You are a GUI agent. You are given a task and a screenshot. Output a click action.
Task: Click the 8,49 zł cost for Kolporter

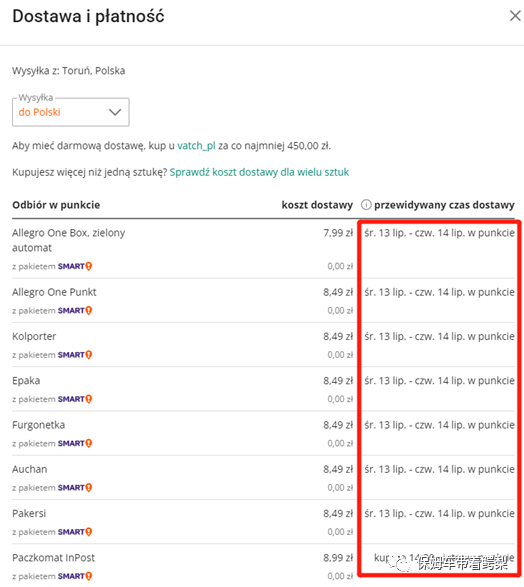(x=338, y=337)
